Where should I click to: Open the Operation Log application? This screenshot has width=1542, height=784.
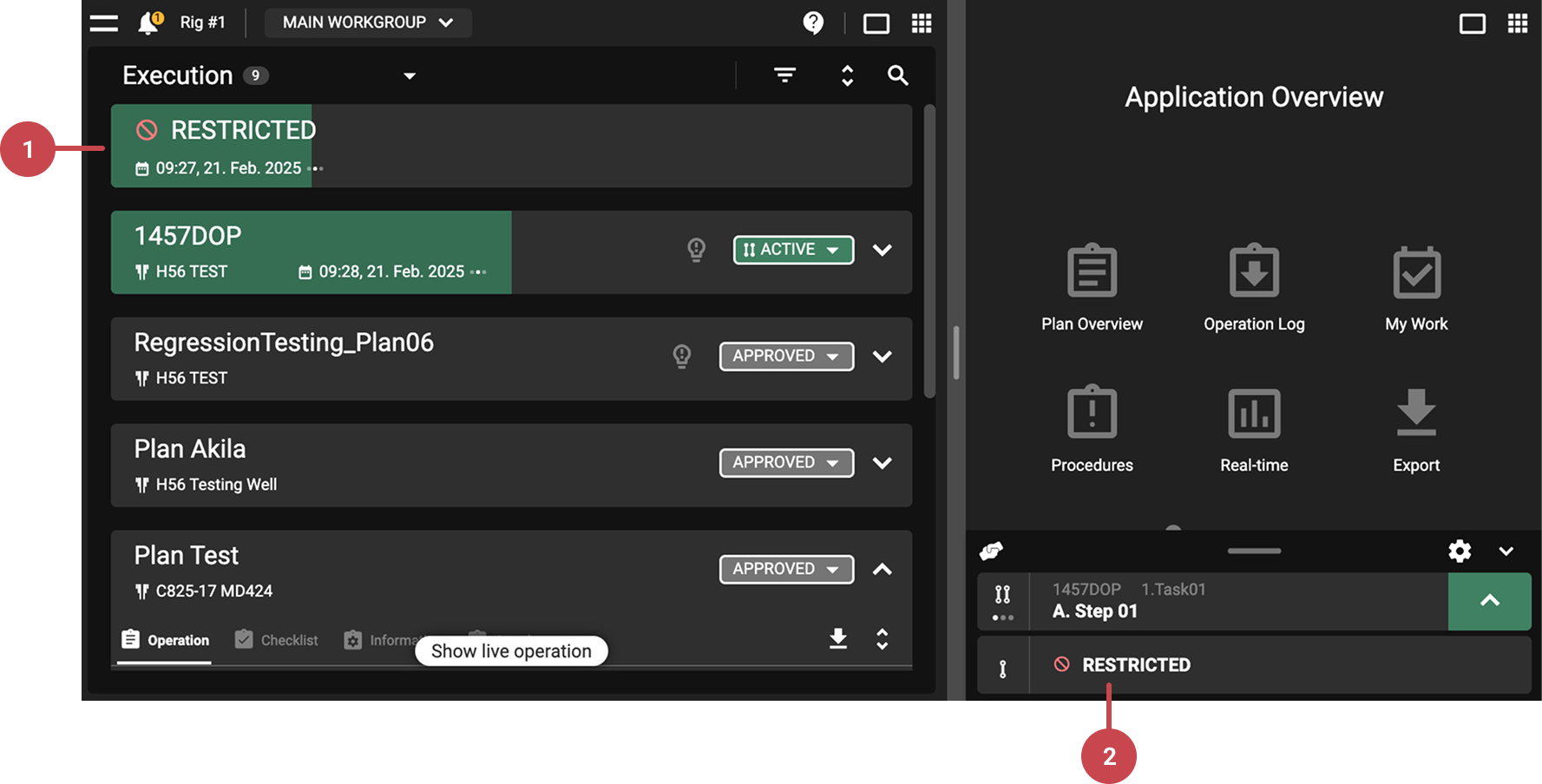coord(1254,288)
